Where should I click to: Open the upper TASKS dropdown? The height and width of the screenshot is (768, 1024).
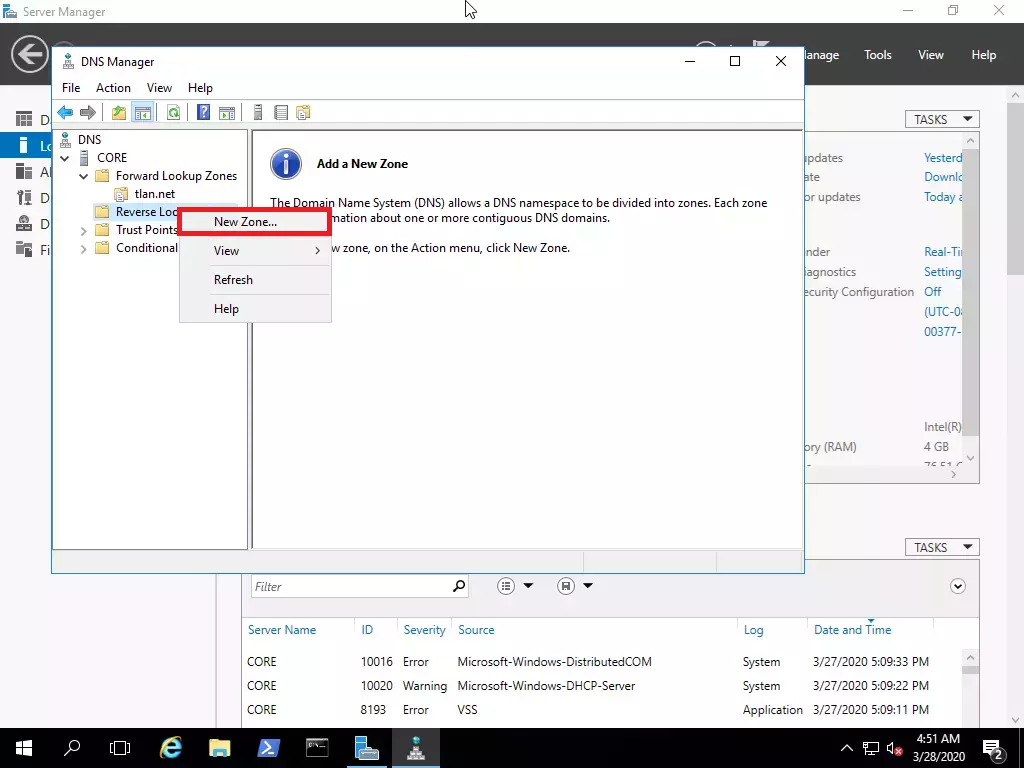942,120
